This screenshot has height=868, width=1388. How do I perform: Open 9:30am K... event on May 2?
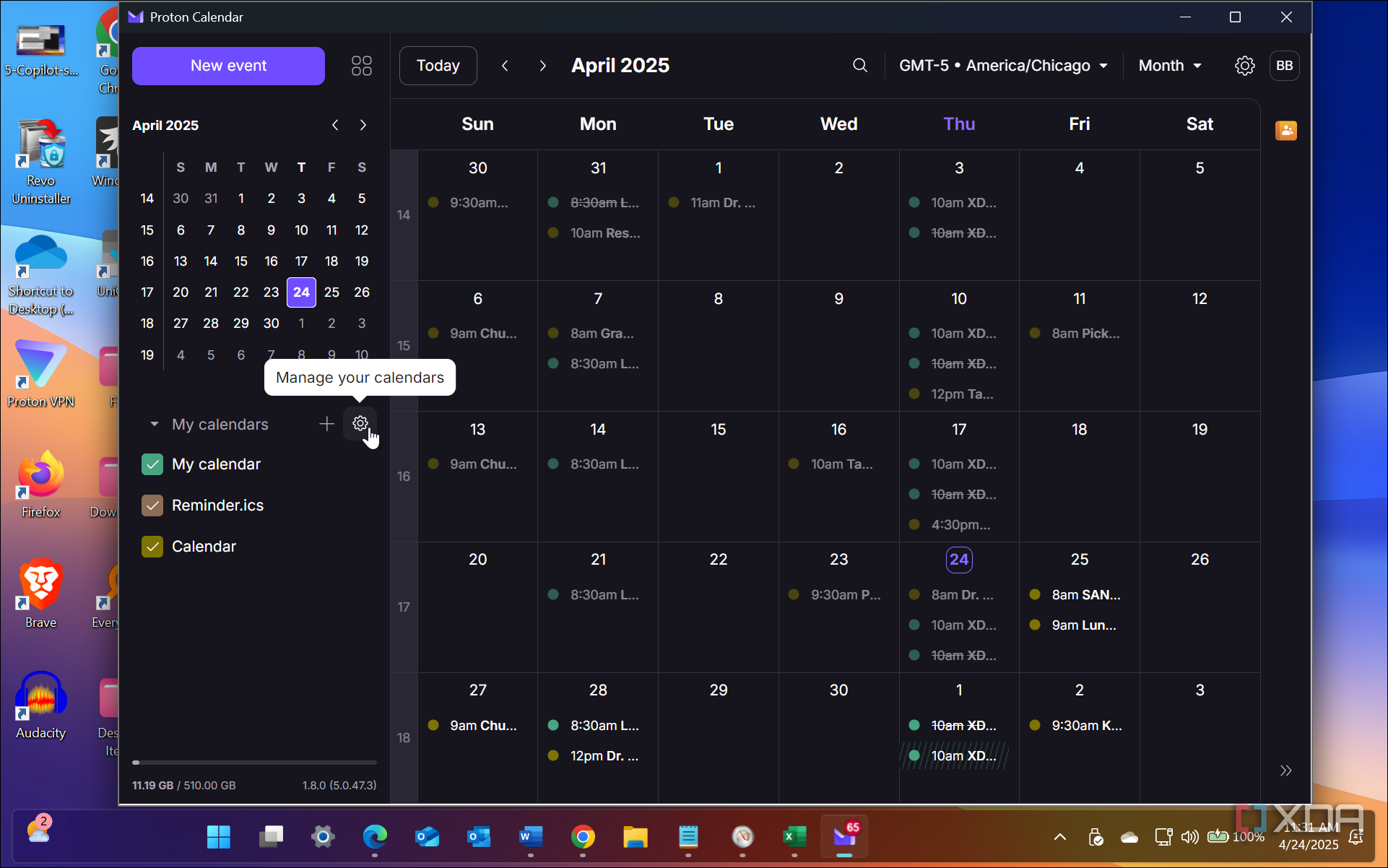coord(1079,726)
